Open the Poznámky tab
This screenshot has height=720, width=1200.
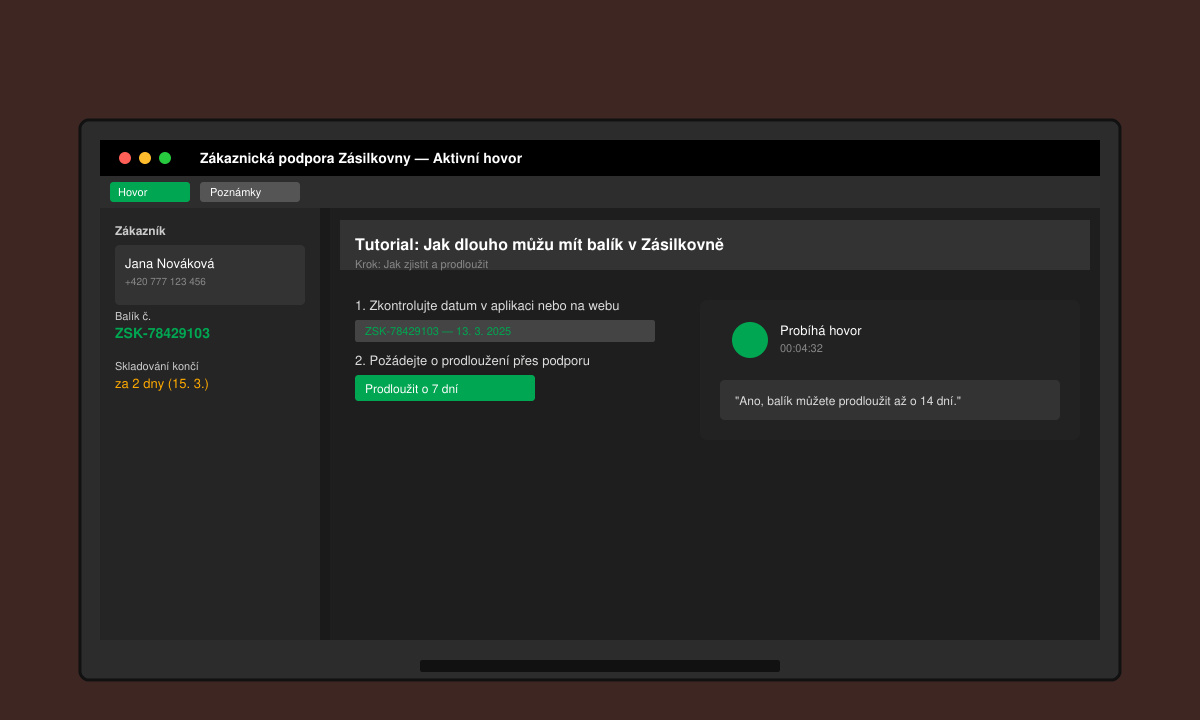point(250,192)
